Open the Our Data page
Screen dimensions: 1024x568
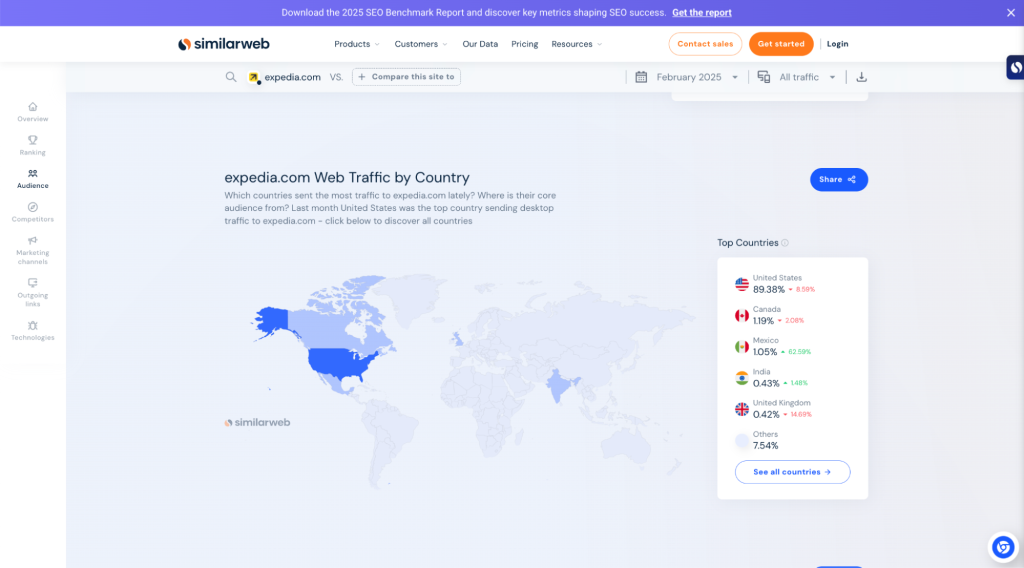[480, 44]
